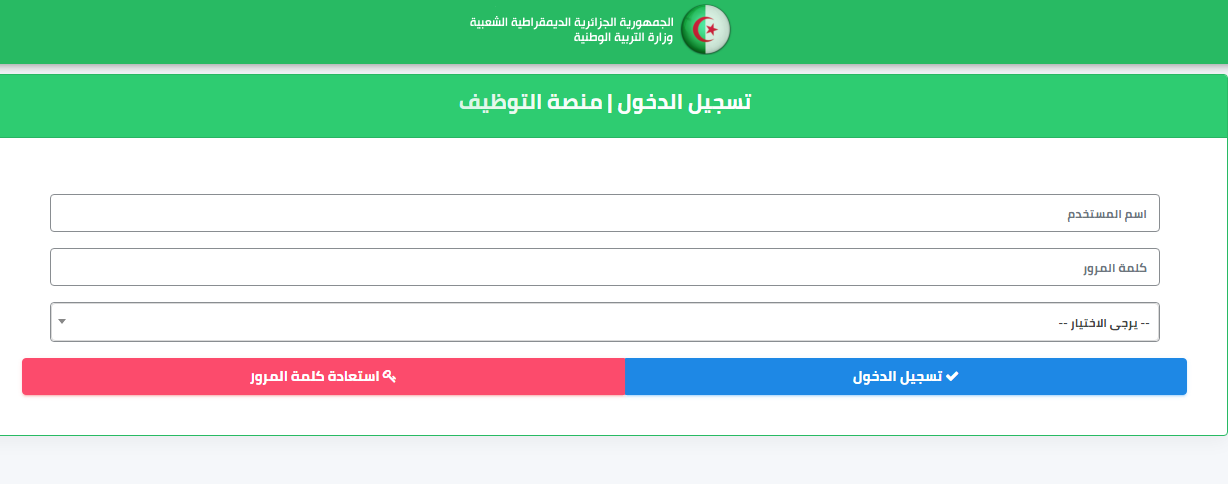Click the blue تسجيل الدخول button
The width and height of the screenshot is (1228, 484).
(906, 376)
